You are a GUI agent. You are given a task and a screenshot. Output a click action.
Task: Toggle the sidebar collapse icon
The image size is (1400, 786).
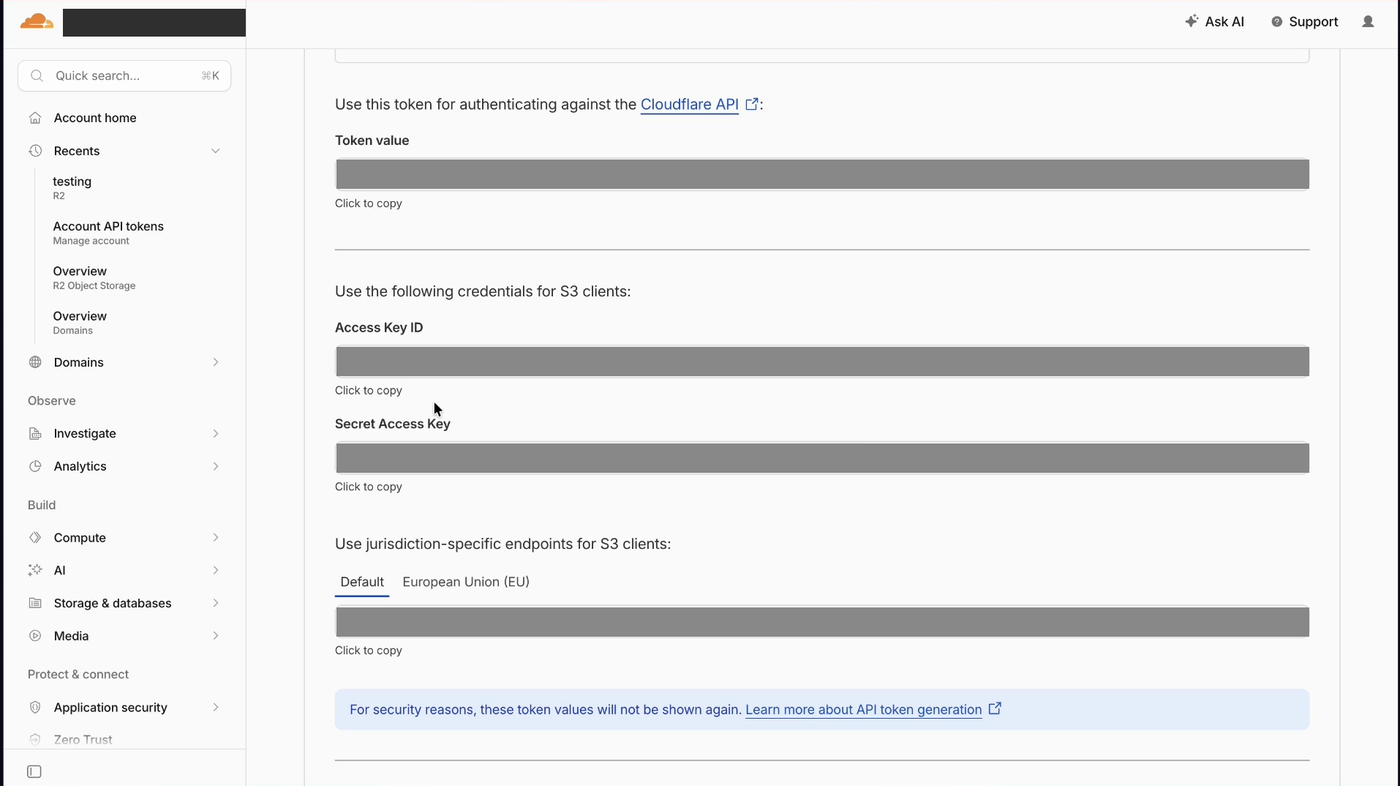tap(34, 771)
